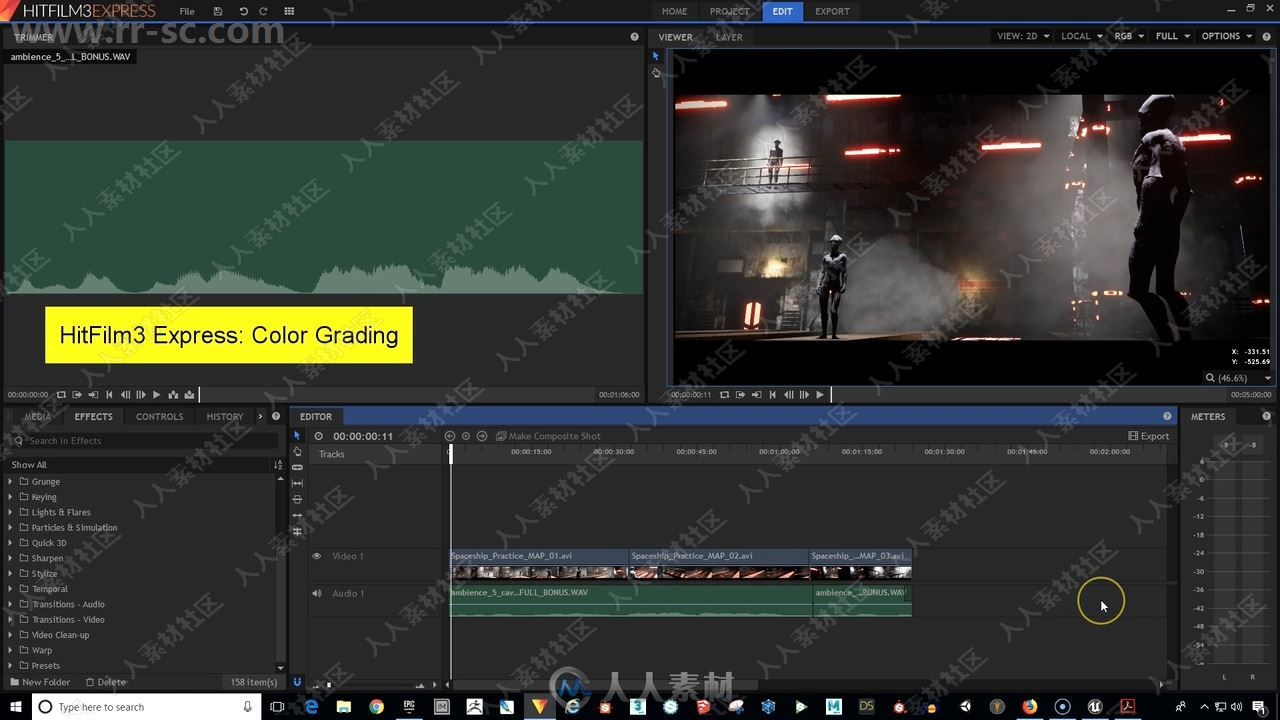Open the MEDIA panel tab
The image size is (1280, 720).
pyautogui.click(x=37, y=417)
